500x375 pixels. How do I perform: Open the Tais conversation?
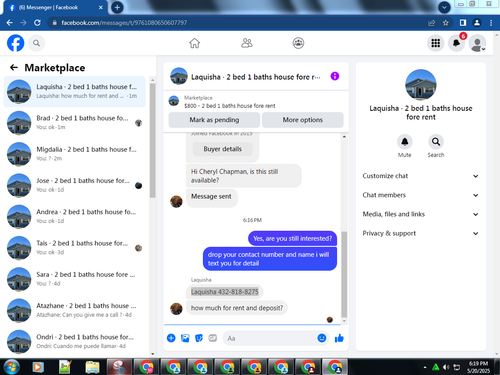75,248
